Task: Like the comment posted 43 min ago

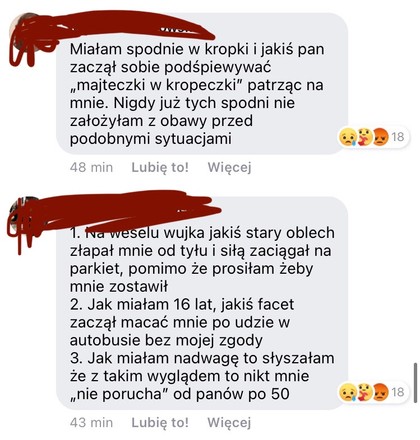Action: [160, 423]
